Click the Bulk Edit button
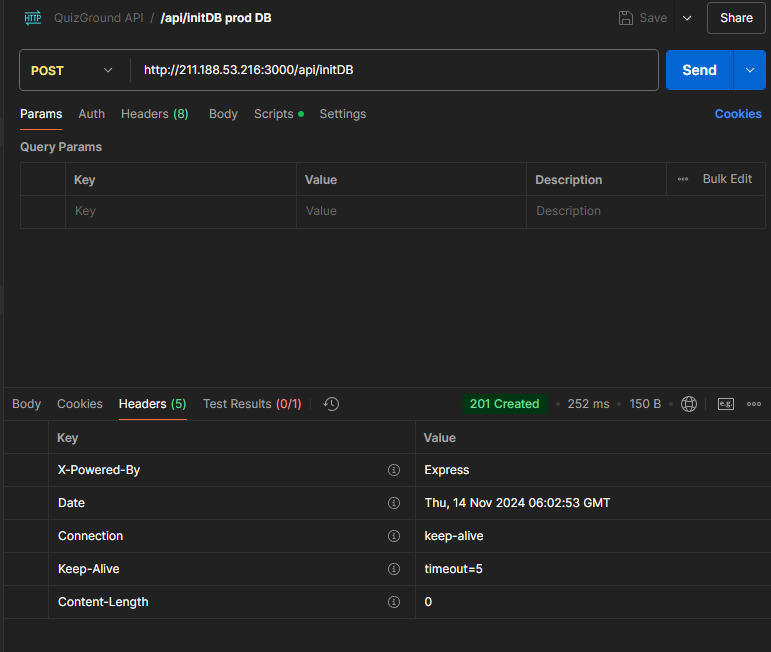771x652 pixels. (x=727, y=179)
